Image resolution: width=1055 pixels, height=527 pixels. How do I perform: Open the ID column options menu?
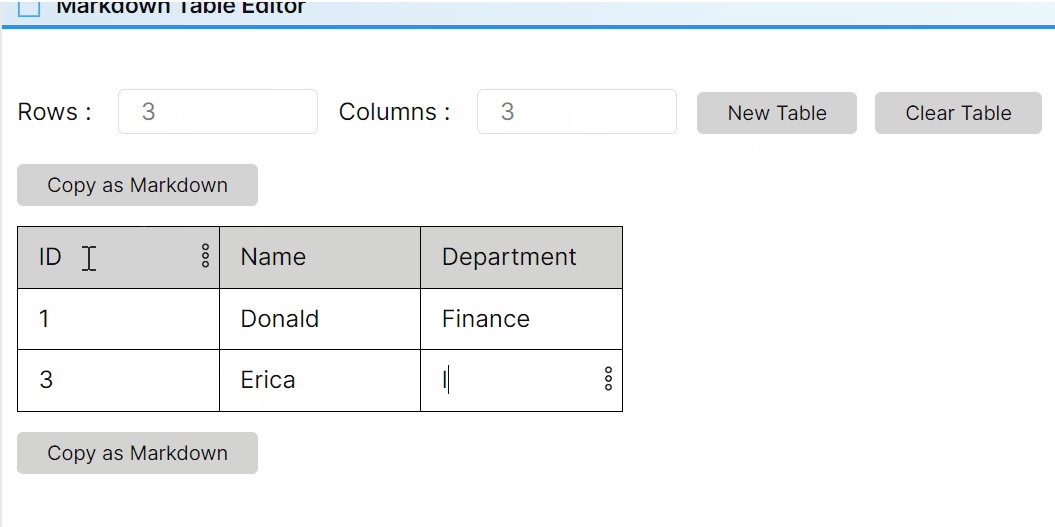[205, 256]
